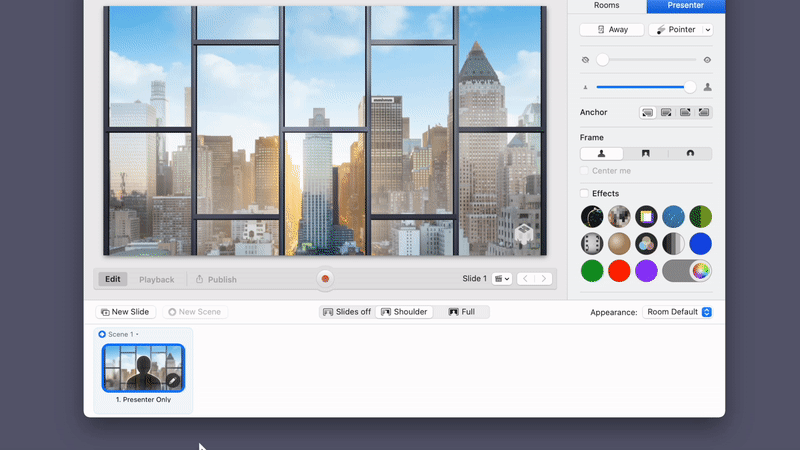Apply the film strip effect
The width and height of the screenshot is (800, 450).
click(592, 244)
